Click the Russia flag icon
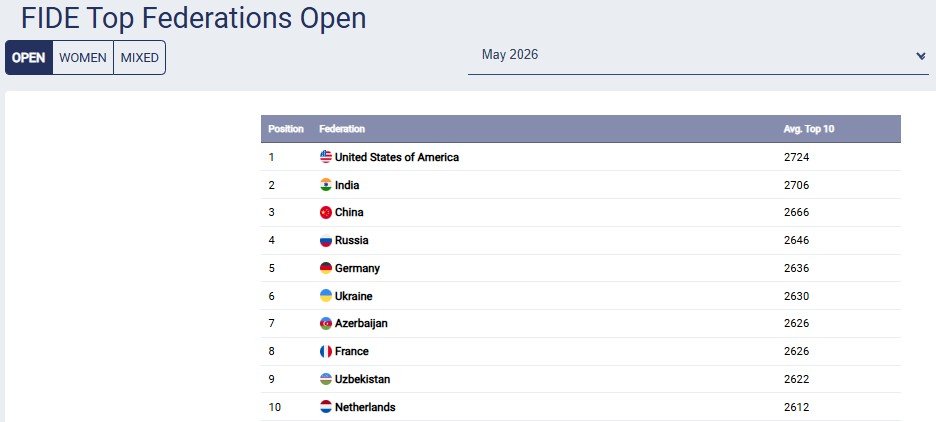This screenshot has width=936, height=422. tap(326, 241)
